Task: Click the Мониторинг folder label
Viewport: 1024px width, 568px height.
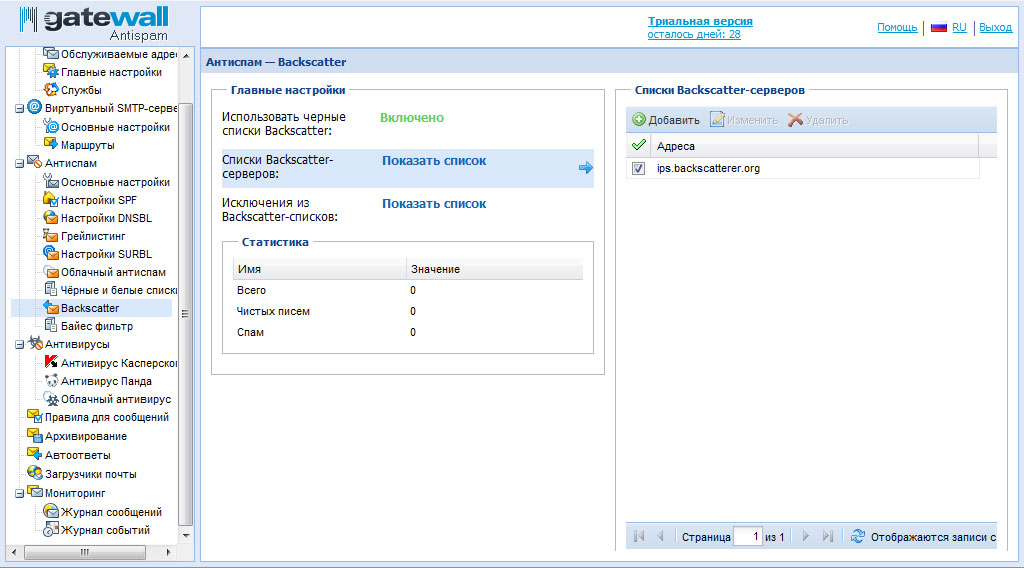Action: coord(74,493)
